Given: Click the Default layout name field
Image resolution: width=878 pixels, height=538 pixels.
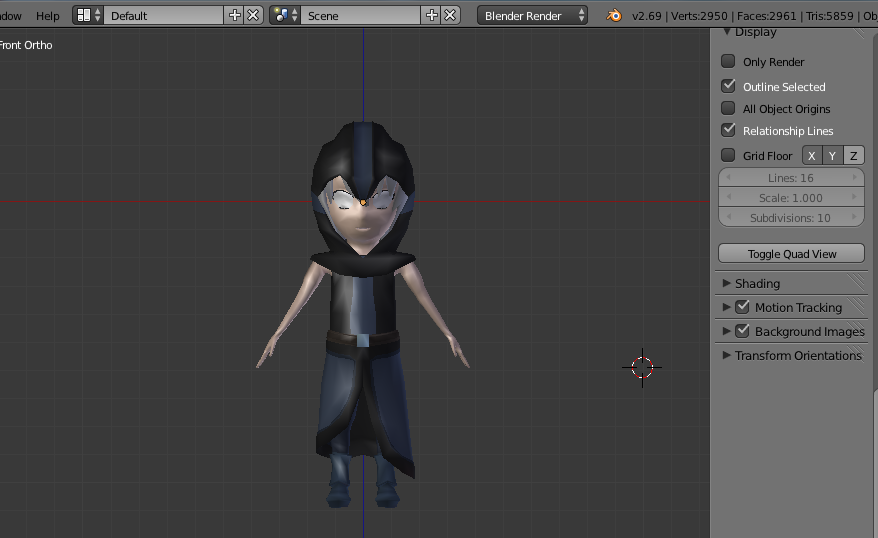Looking at the screenshot, I should 164,16.
